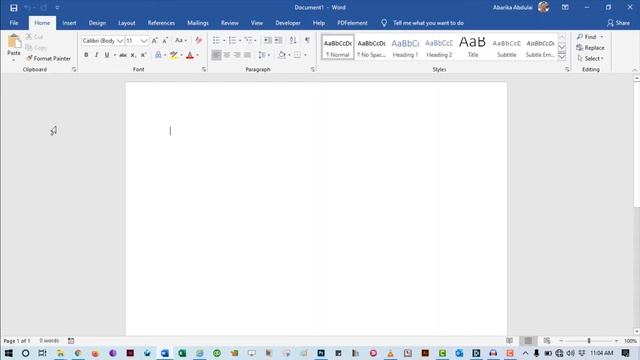
Task: Click Replace in Editing group
Action: pyautogui.click(x=590, y=48)
